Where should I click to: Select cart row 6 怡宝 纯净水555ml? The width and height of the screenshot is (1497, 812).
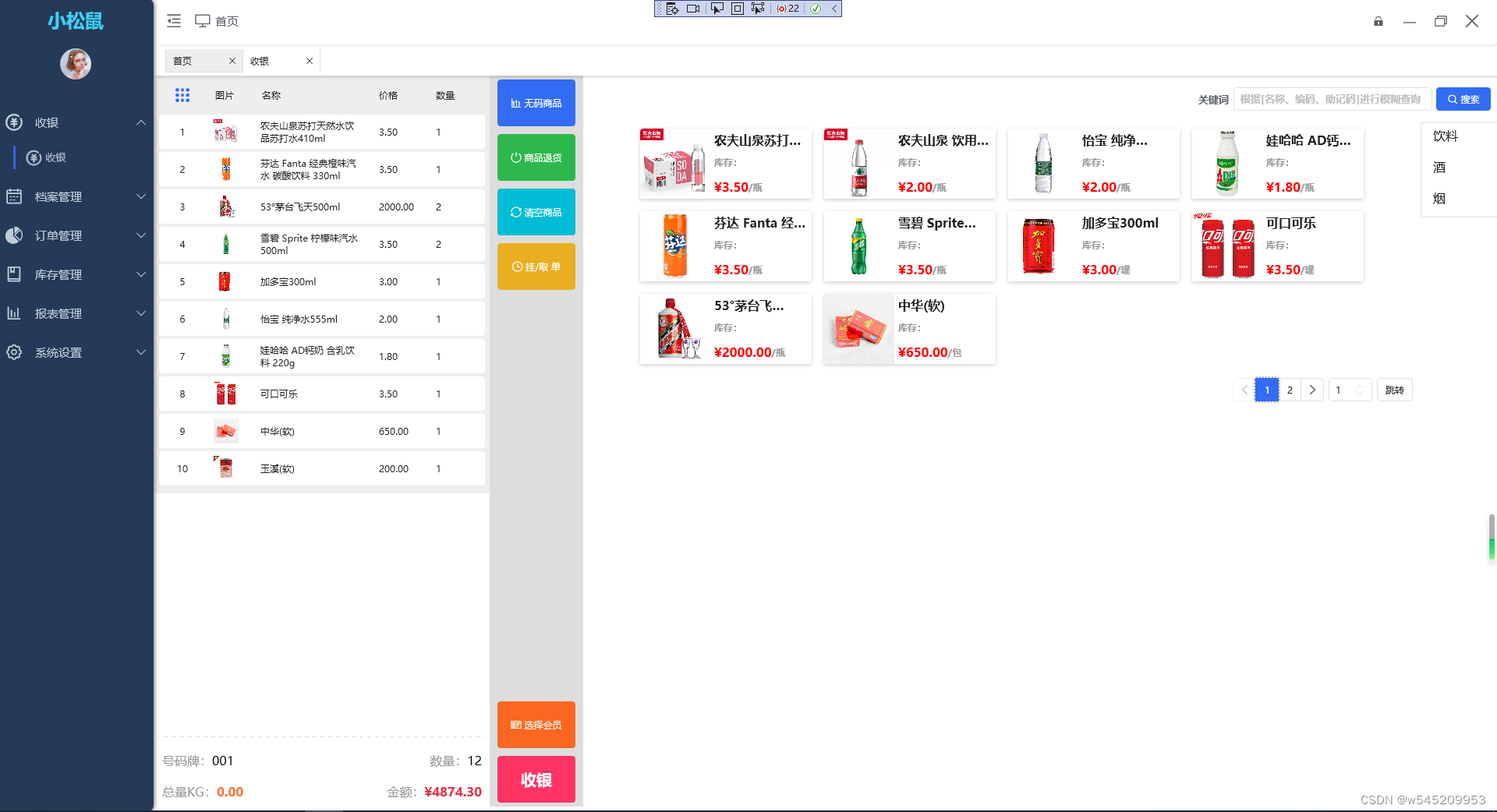tap(322, 320)
